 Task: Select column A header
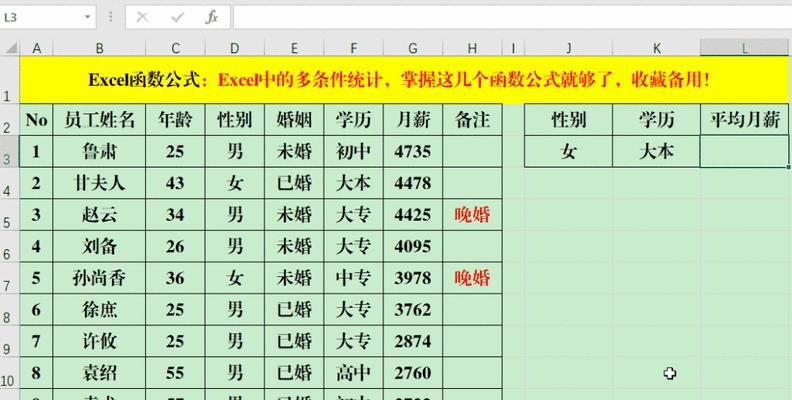click(36, 48)
